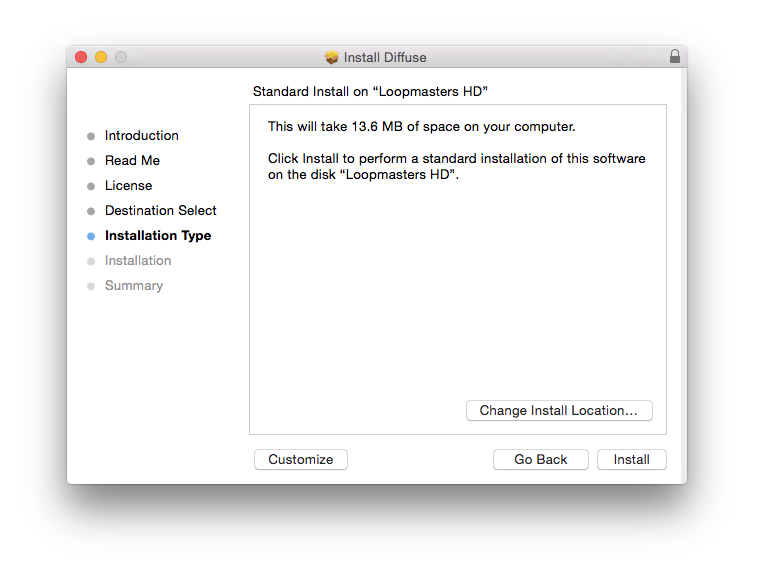Click Change Install Location… button
Image resolution: width=779 pixels, height=579 pixels.
pos(559,411)
